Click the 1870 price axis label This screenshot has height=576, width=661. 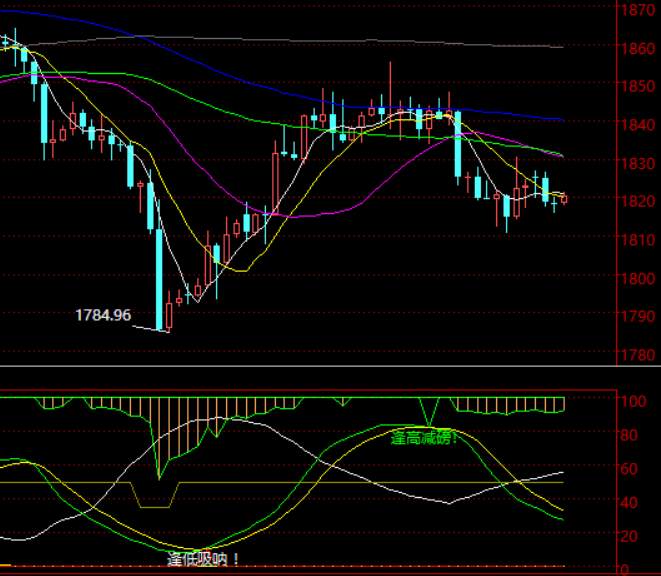coord(638,9)
